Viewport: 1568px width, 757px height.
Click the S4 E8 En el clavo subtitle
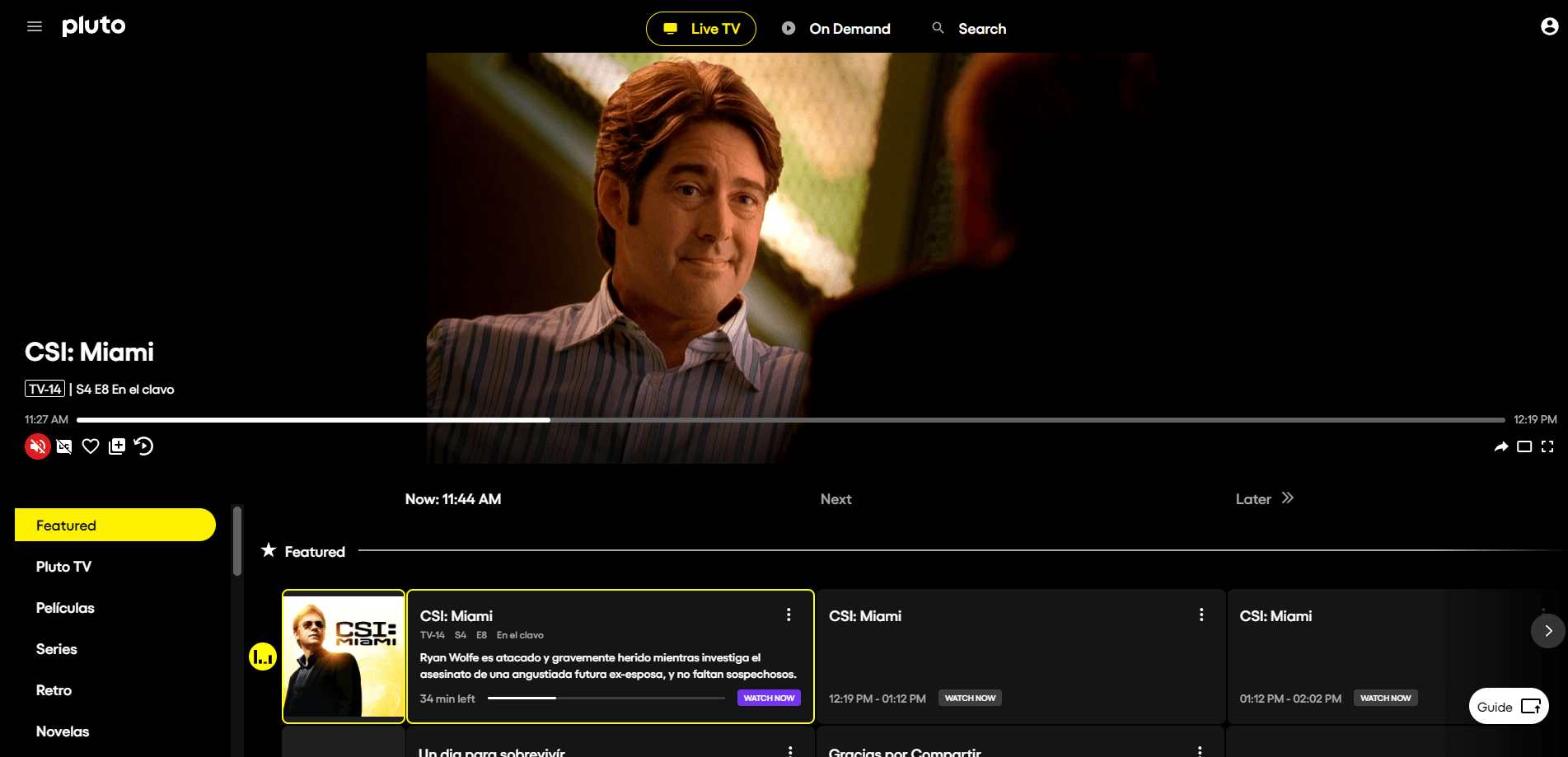125,389
